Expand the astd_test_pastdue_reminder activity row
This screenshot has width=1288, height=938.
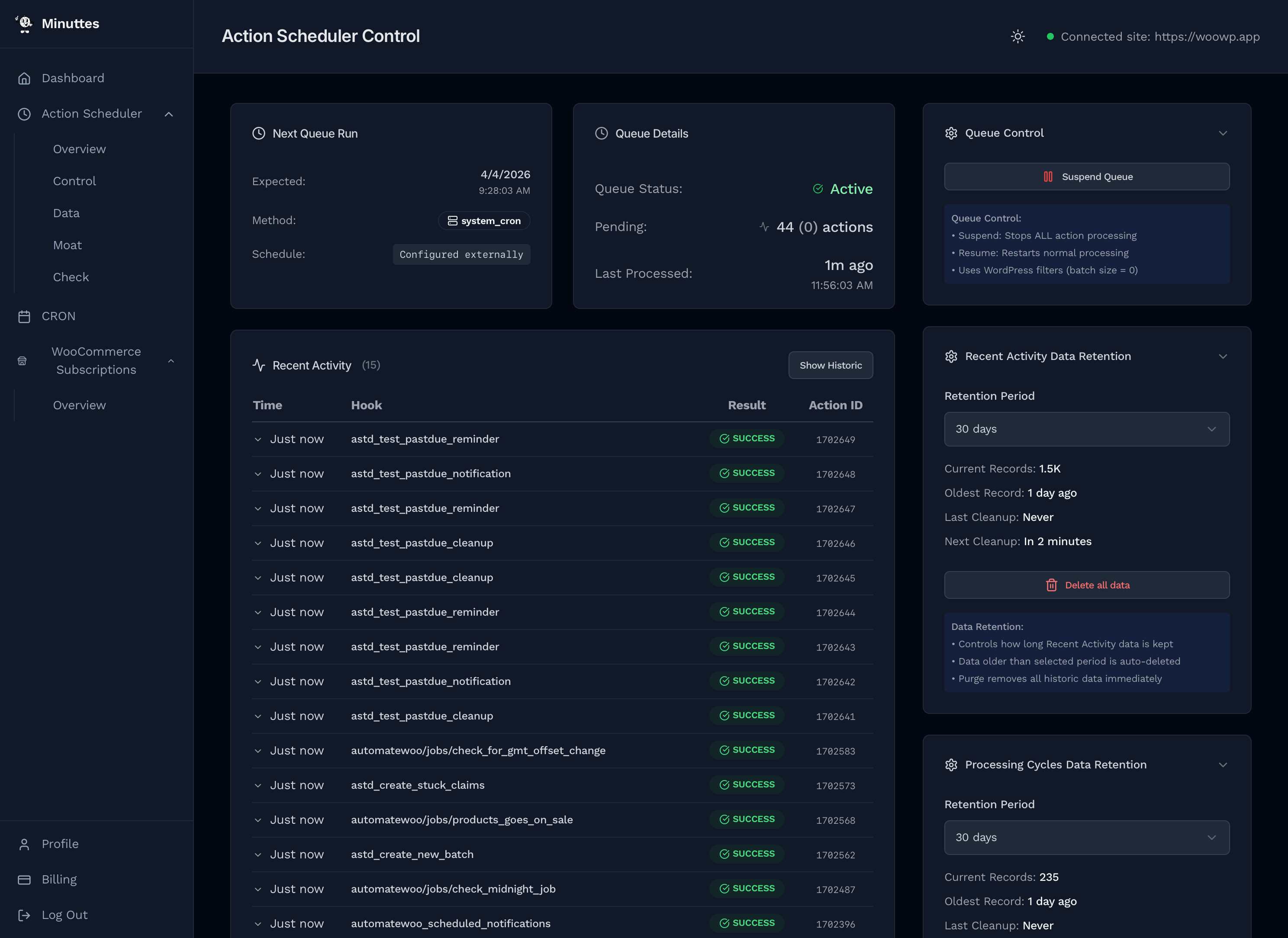pyautogui.click(x=258, y=439)
